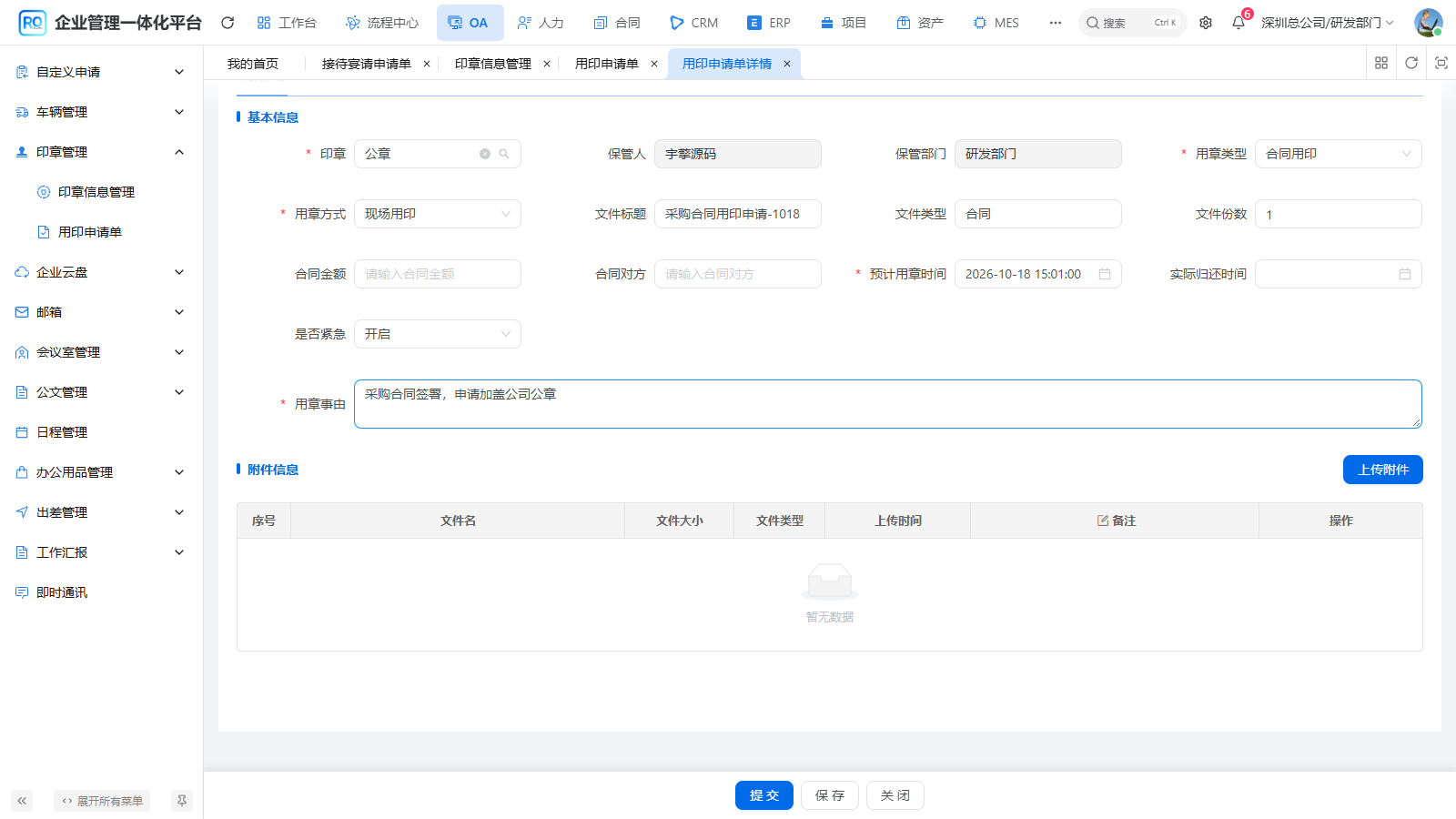Expand the 车辆管理 sidebar menu
The height and width of the screenshot is (819, 1456).
click(x=101, y=112)
